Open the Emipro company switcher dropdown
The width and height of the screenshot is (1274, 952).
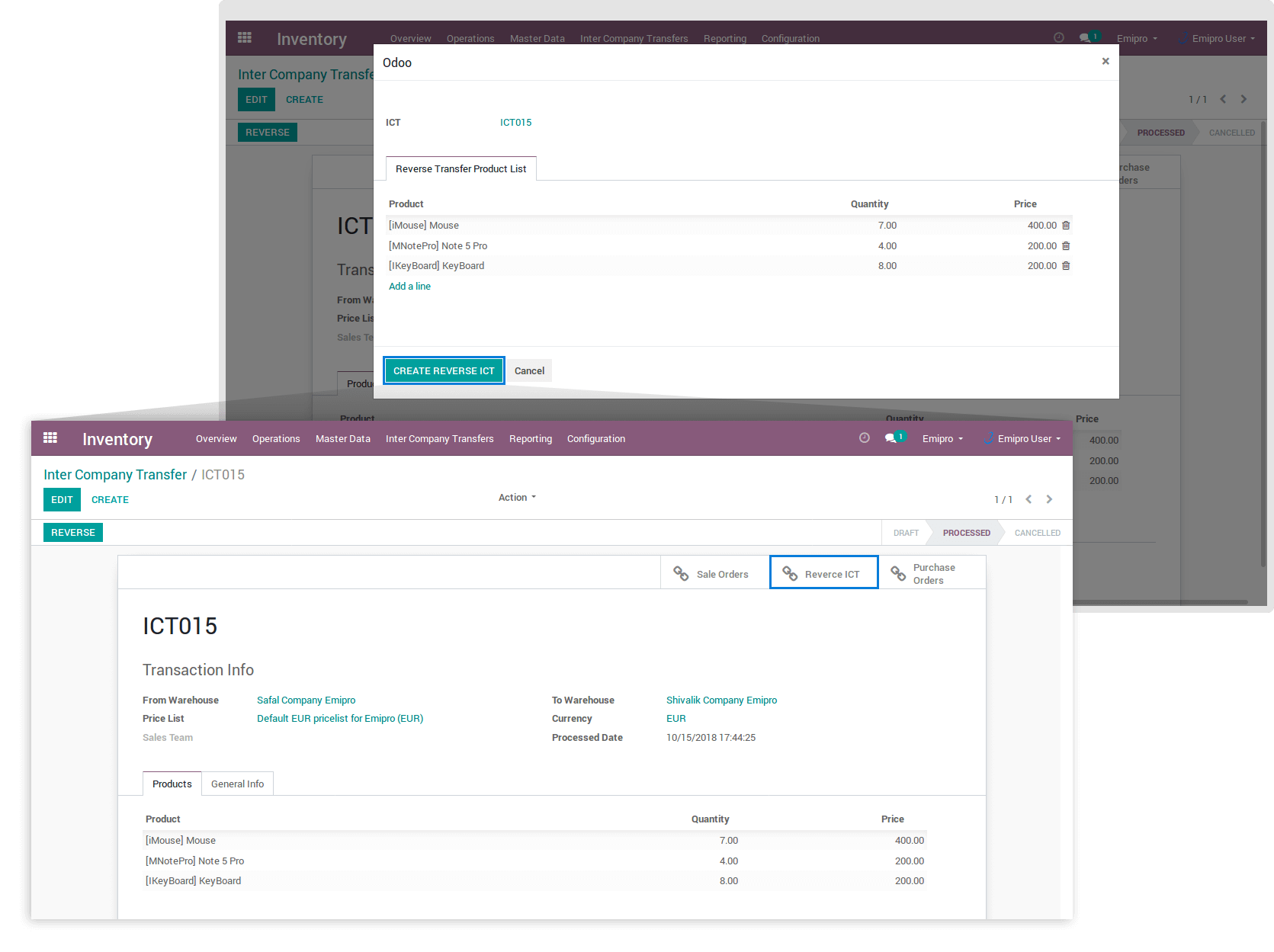(x=942, y=439)
